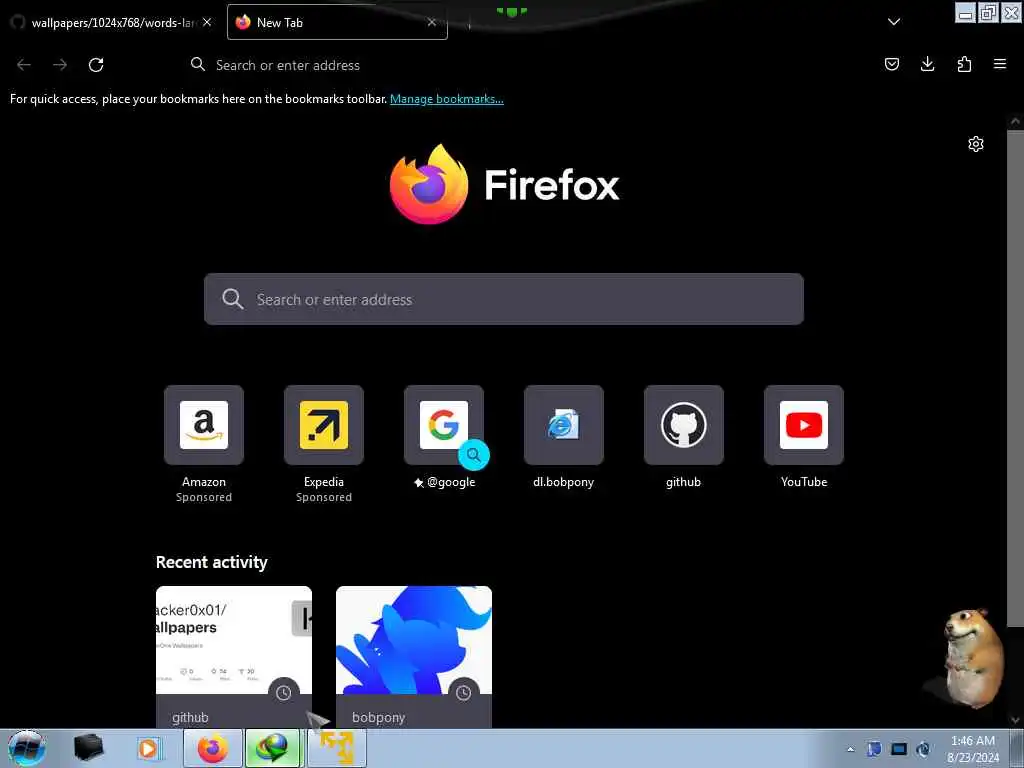The image size is (1024, 768).
Task: Click the back navigation arrow
Action: coord(24,65)
